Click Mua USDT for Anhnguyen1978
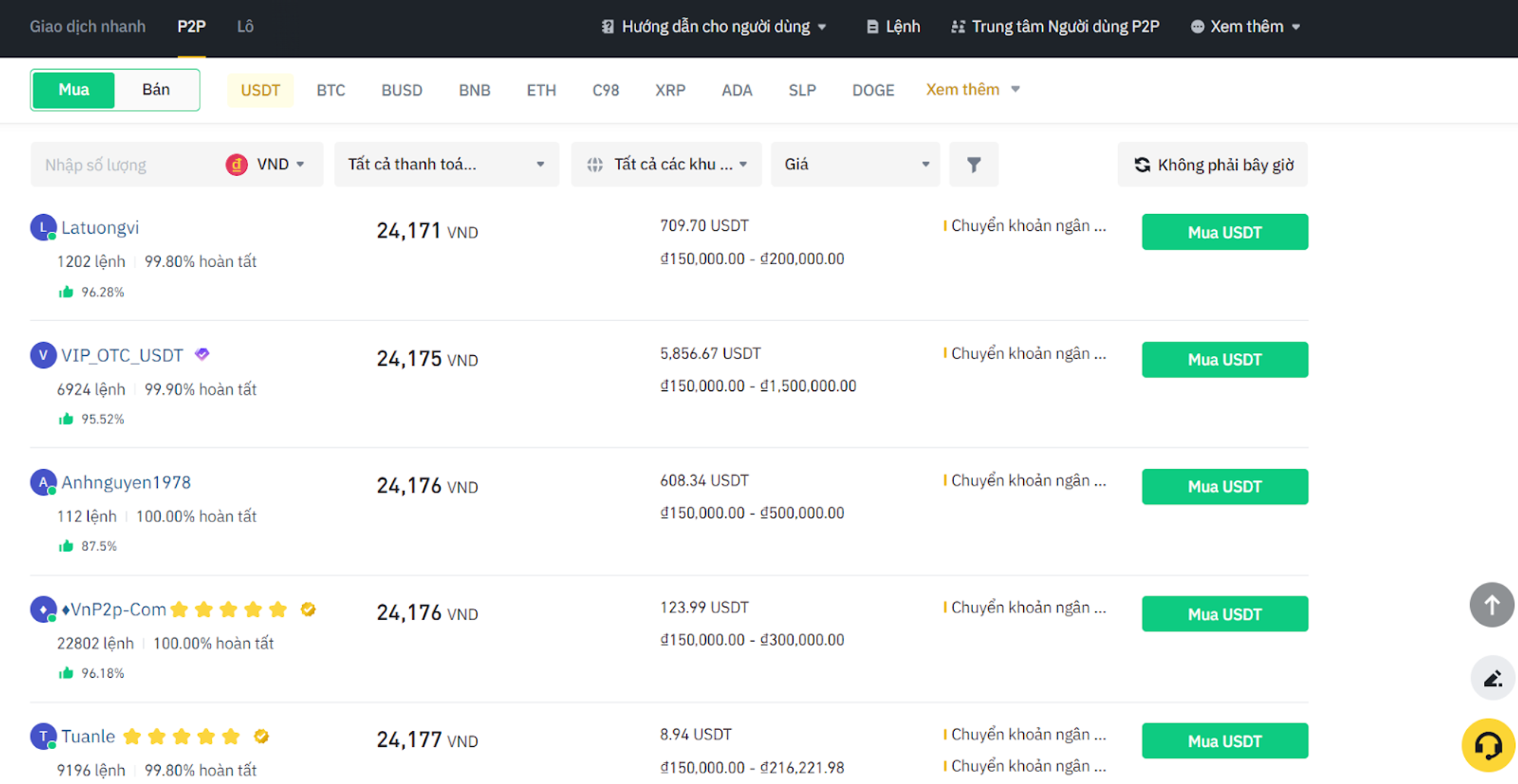Image resolution: width=1518 pixels, height=784 pixels. tap(1224, 486)
